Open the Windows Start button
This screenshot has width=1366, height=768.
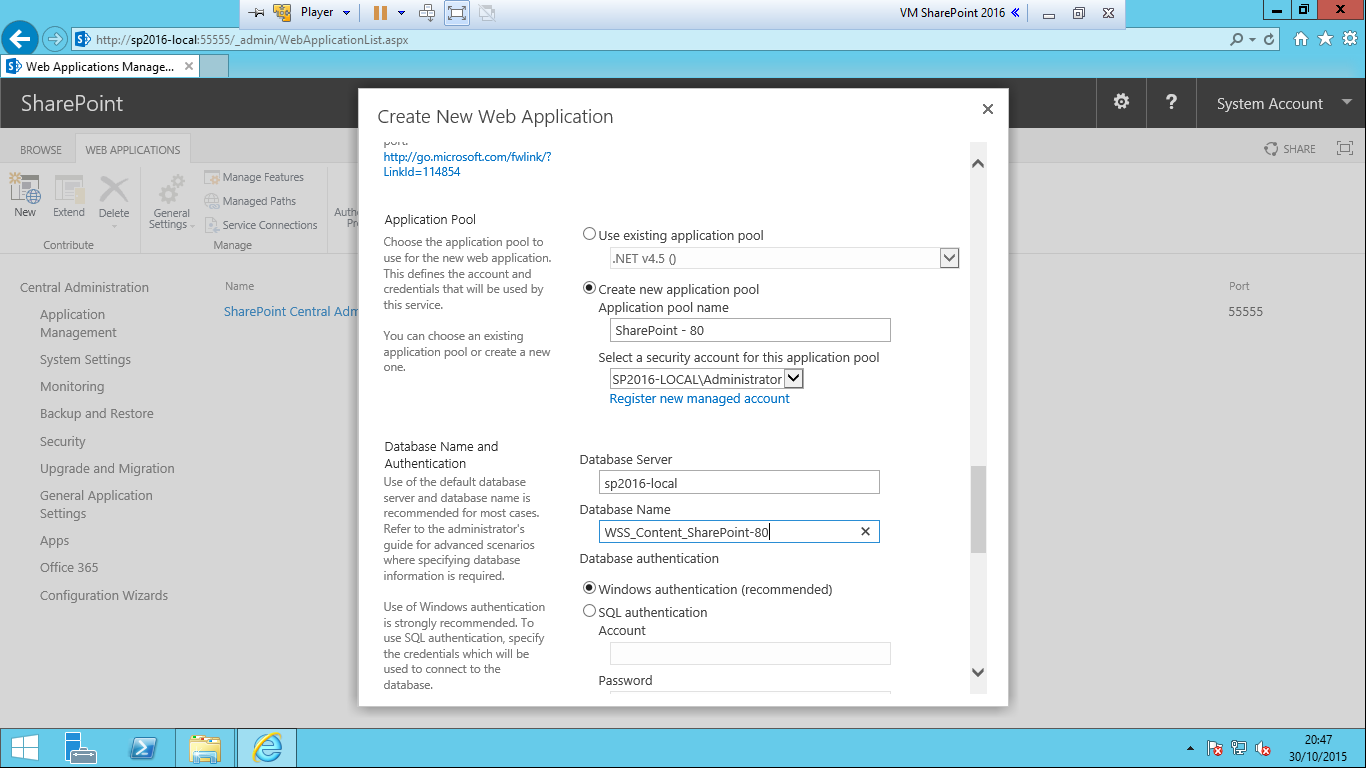point(24,748)
